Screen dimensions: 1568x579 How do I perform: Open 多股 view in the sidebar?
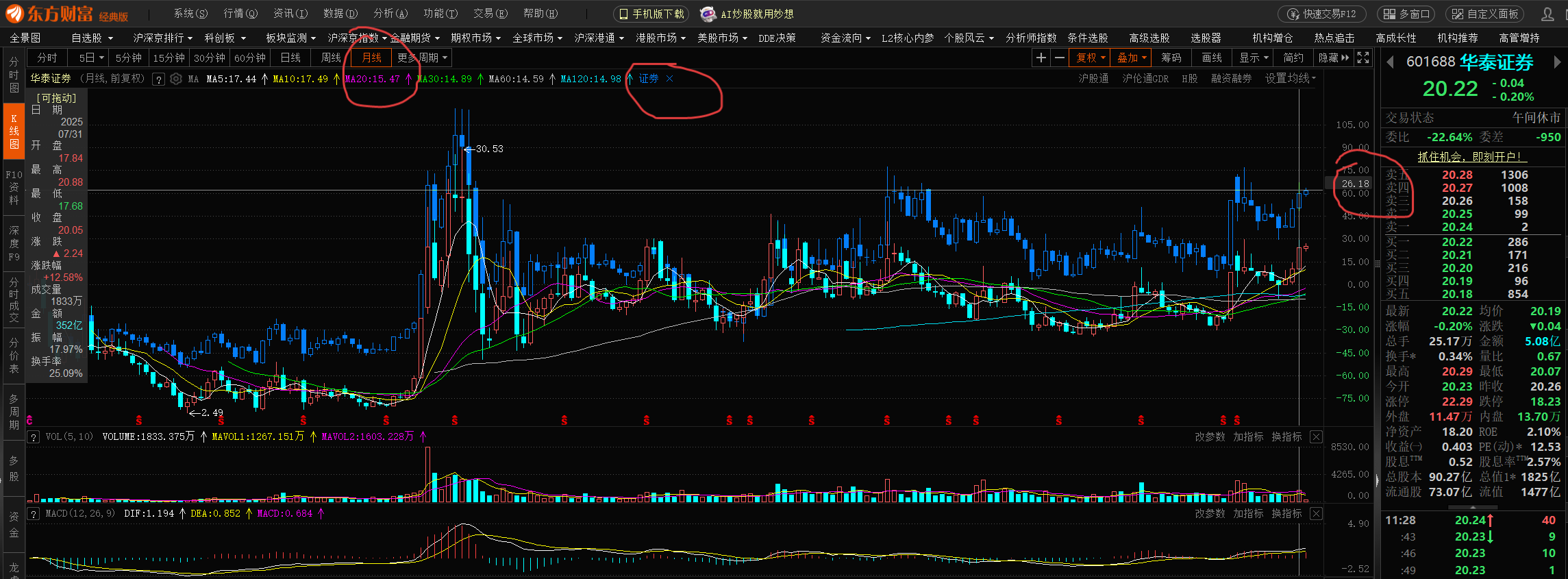pyautogui.click(x=14, y=468)
